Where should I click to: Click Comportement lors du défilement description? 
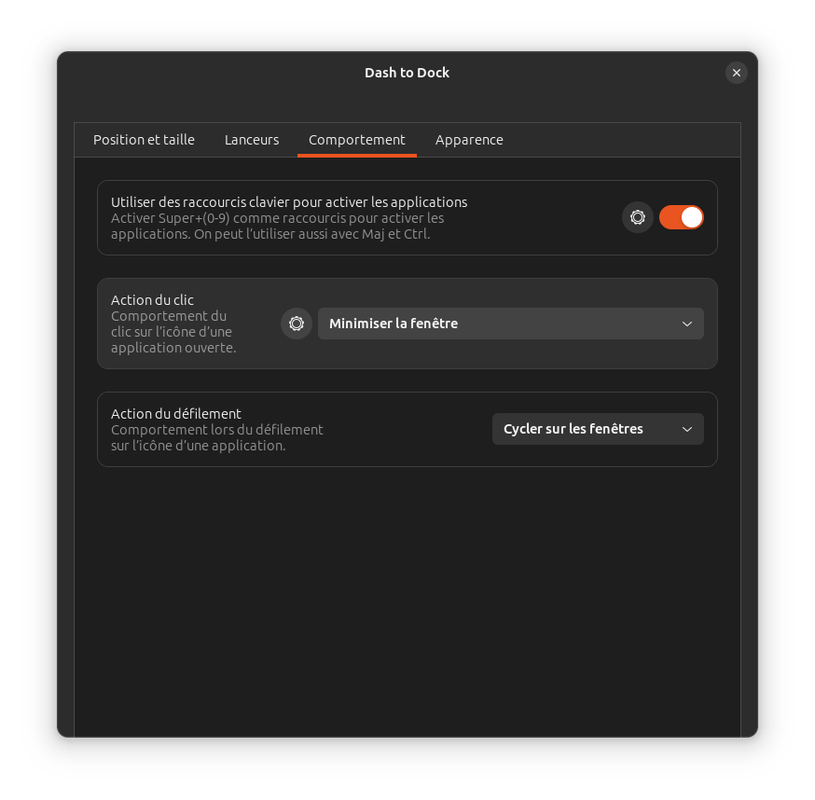coord(217,438)
